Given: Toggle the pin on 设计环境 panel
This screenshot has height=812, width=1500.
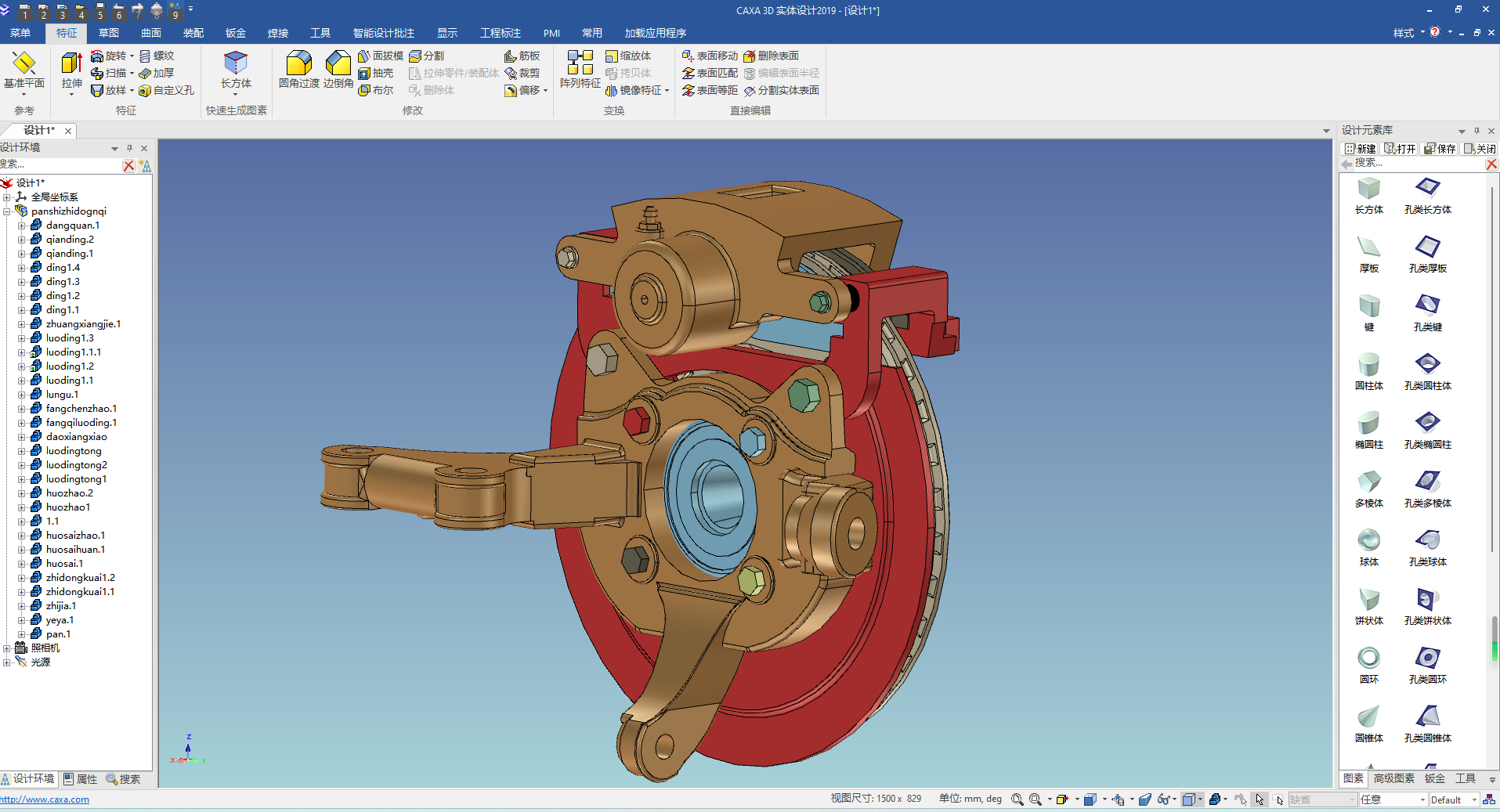Looking at the screenshot, I should coord(130,148).
